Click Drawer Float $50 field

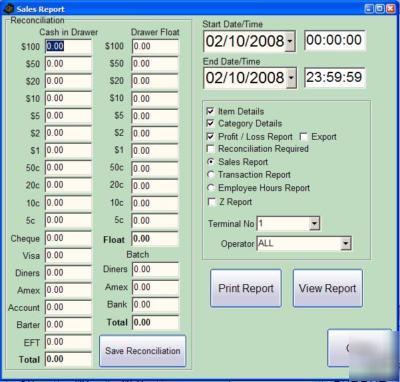click(155, 64)
